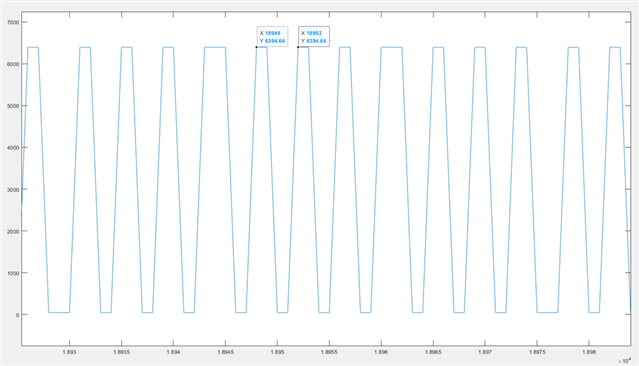
Task: Click the 3000 y-axis tick label
Action: tap(13, 190)
